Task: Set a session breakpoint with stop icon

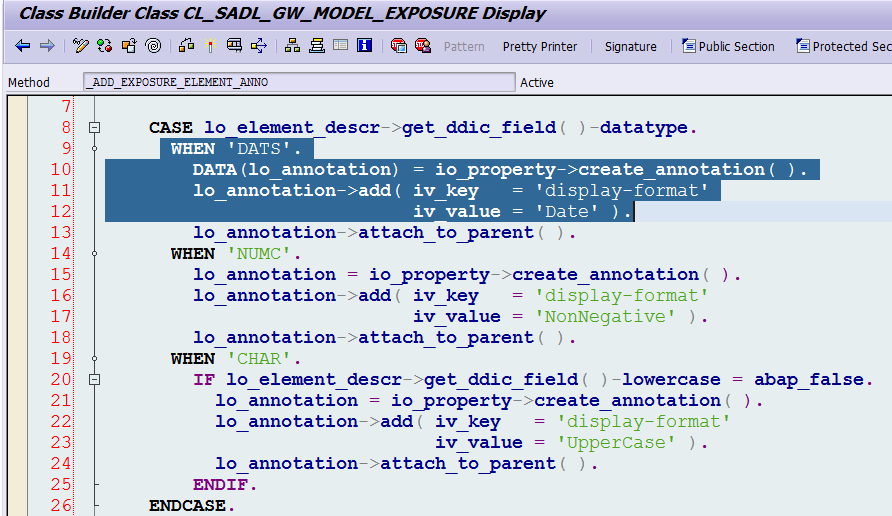Action: point(399,46)
